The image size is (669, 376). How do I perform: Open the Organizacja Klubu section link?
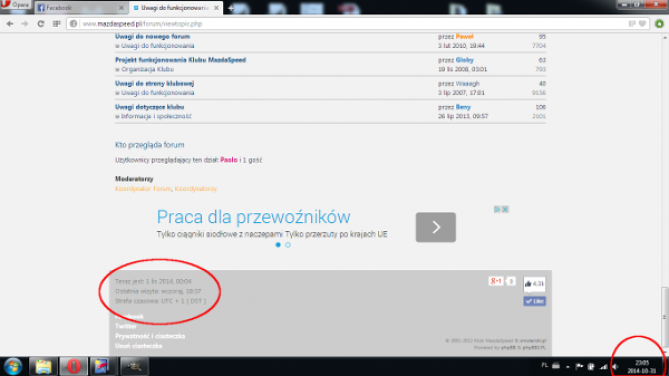(147, 69)
